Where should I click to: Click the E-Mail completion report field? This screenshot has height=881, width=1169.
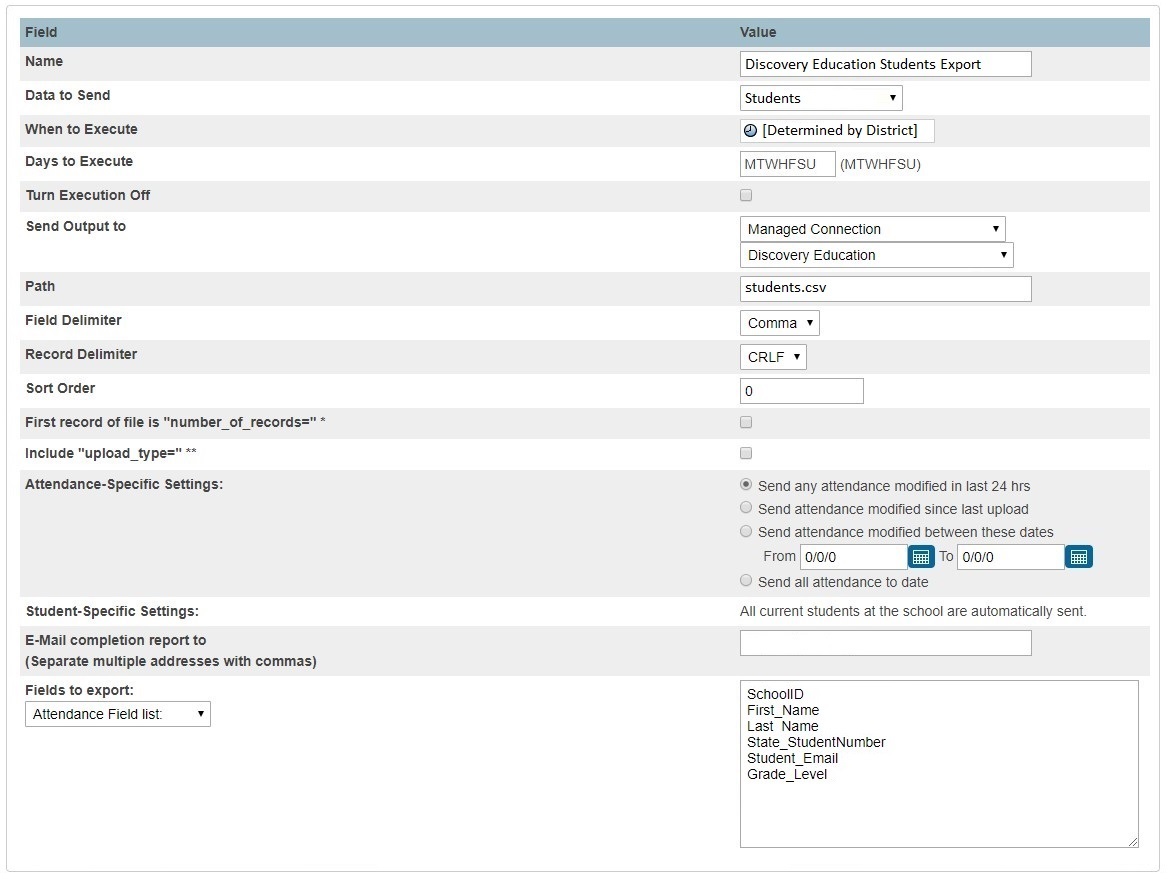tap(884, 642)
